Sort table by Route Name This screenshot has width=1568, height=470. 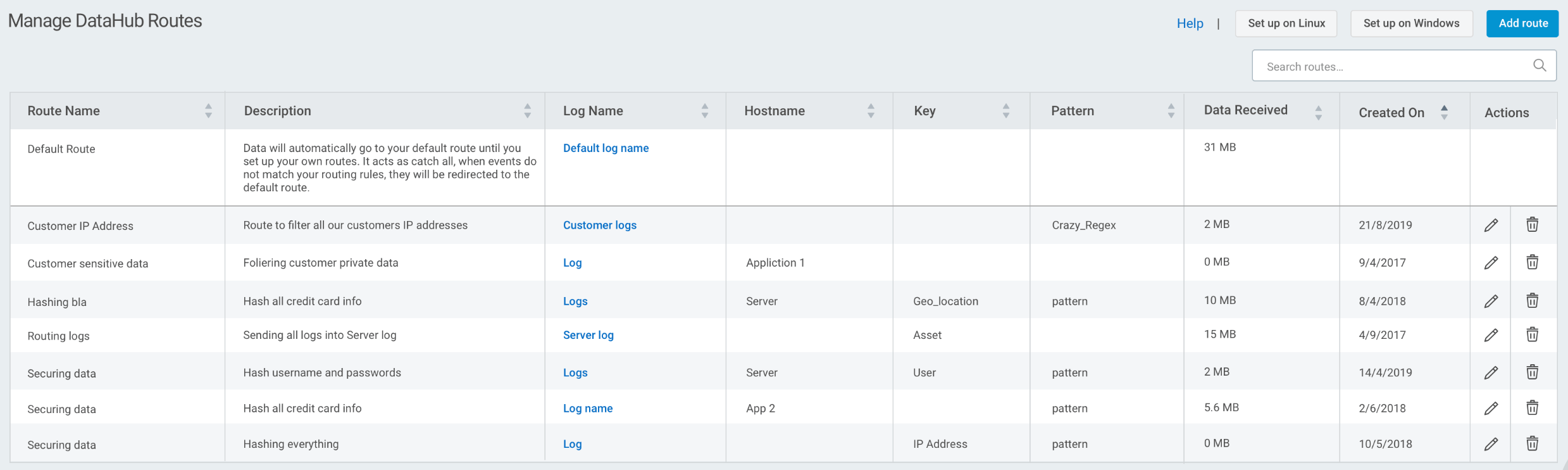[208, 111]
